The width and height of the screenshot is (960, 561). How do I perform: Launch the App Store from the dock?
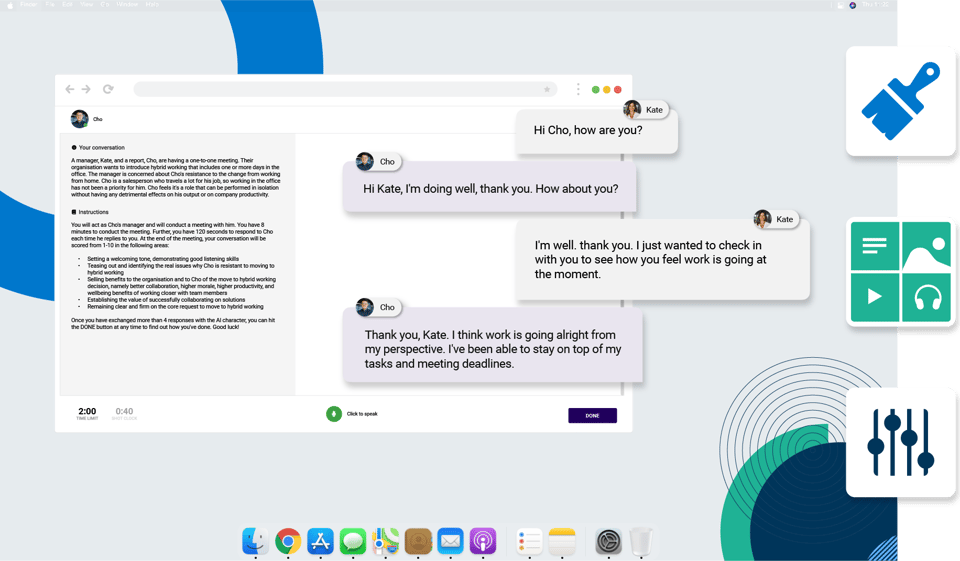[x=320, y=541]
